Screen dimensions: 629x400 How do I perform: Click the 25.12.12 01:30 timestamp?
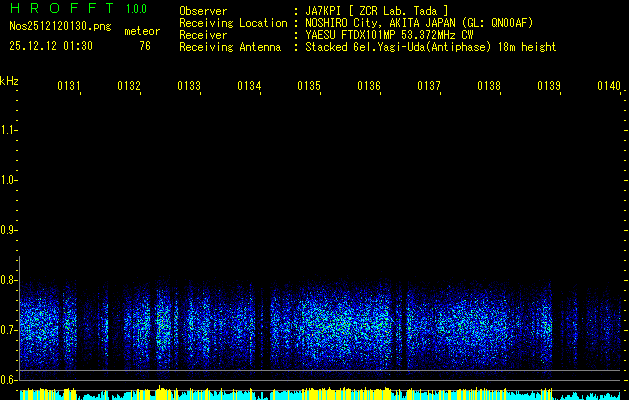51,46
